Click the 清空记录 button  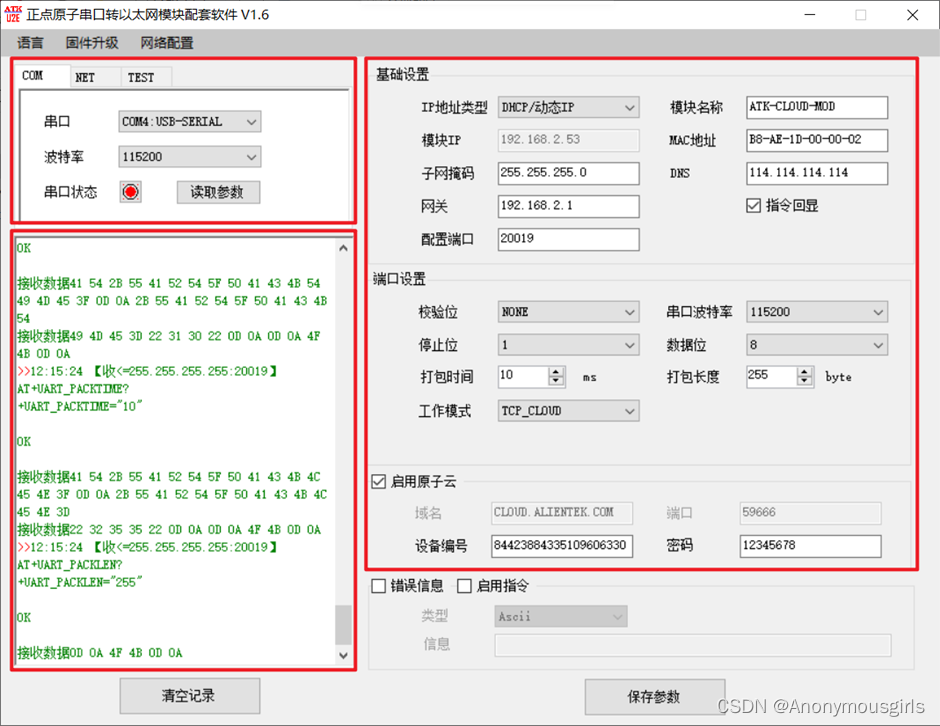tap(189, 695)
